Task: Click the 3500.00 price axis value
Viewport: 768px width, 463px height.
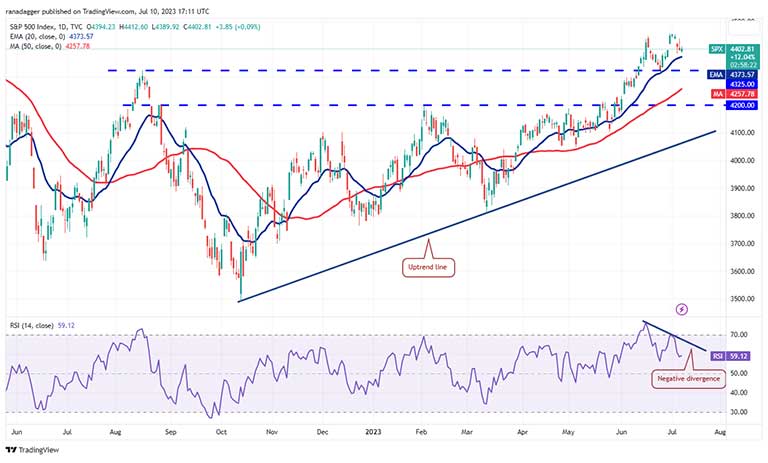Action: [744, 299]
